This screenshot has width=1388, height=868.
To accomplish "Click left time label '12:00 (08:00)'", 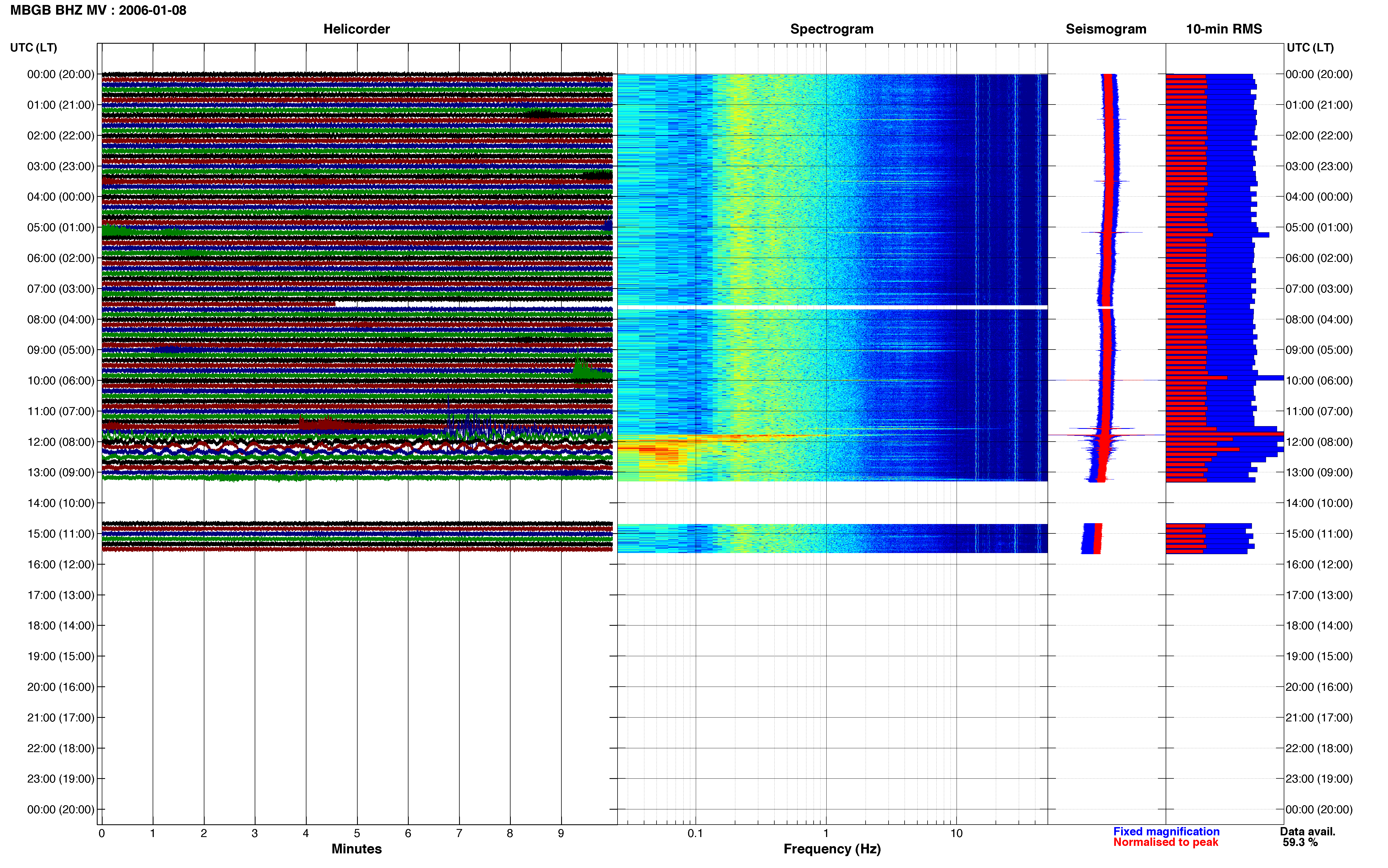I will click(60, 442).
